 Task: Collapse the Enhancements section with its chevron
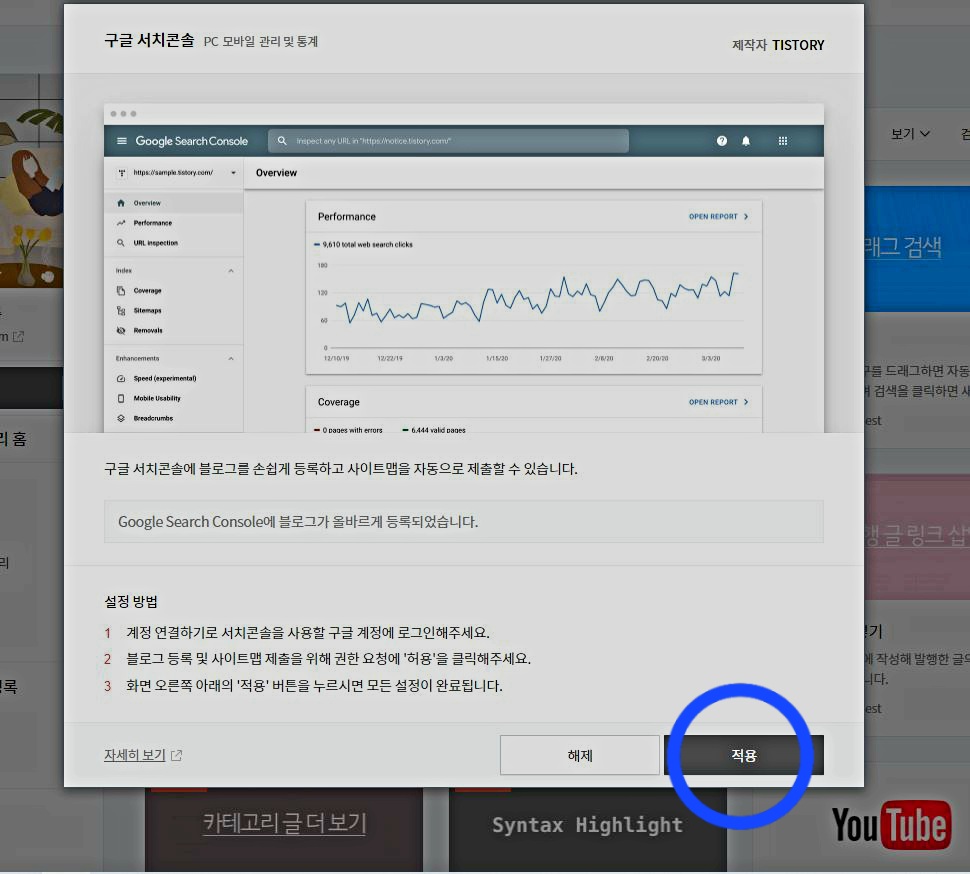pos(230,358)
